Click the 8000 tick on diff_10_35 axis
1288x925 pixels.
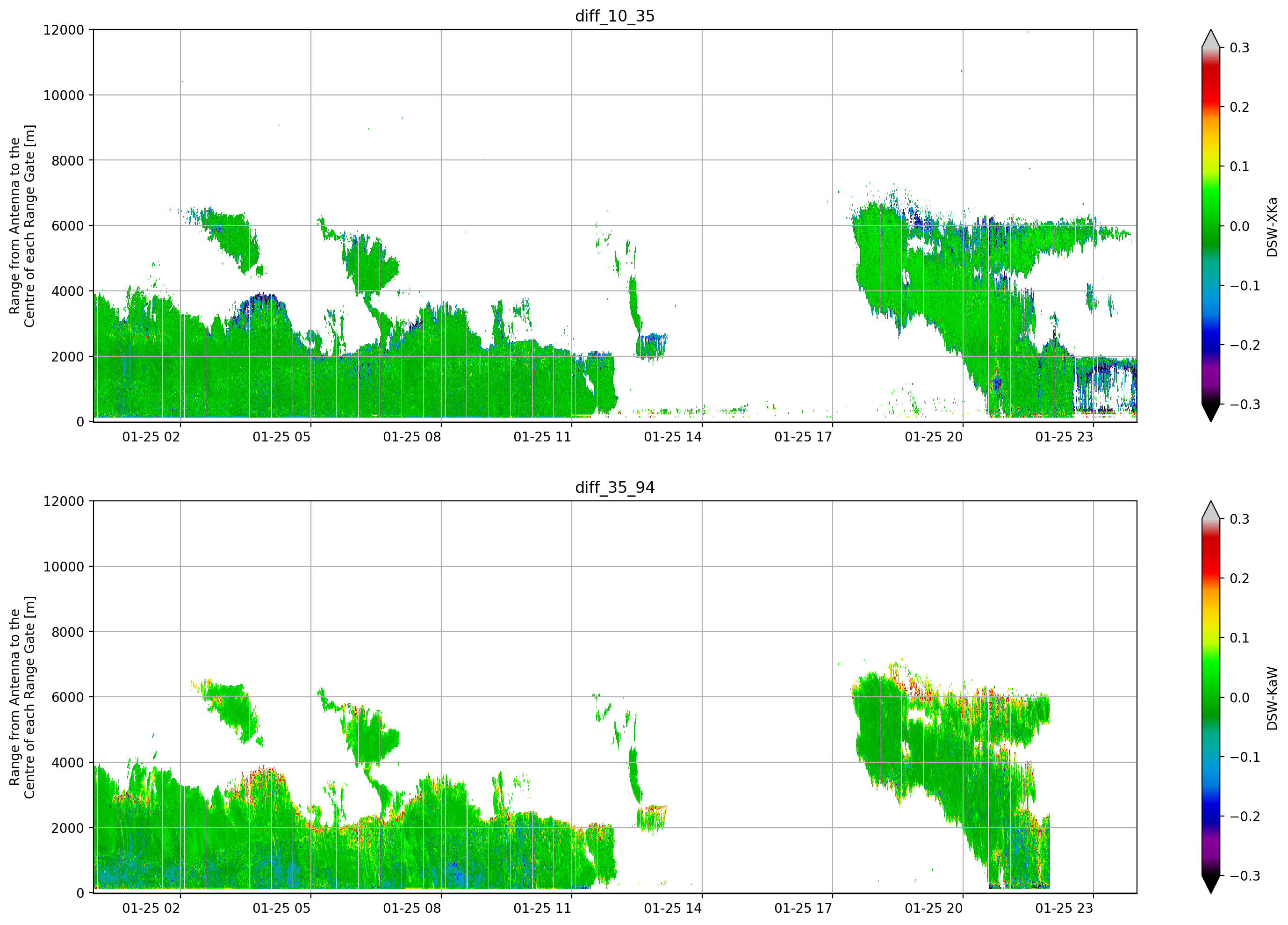coord(68,161)
